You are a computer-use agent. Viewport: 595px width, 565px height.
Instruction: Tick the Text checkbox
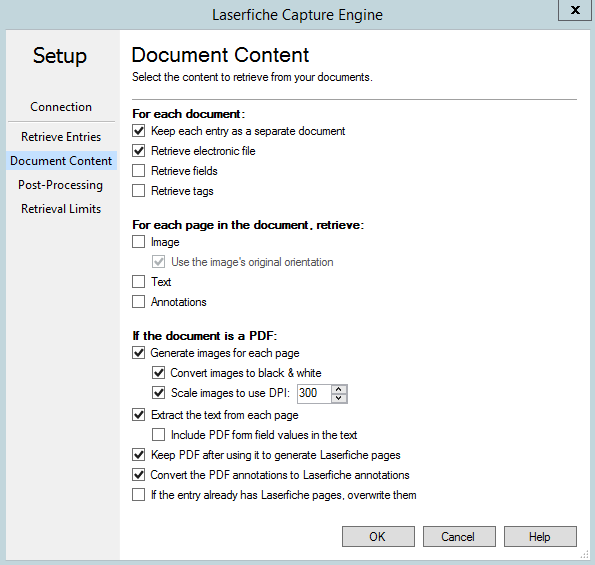[x=139, y=282]
